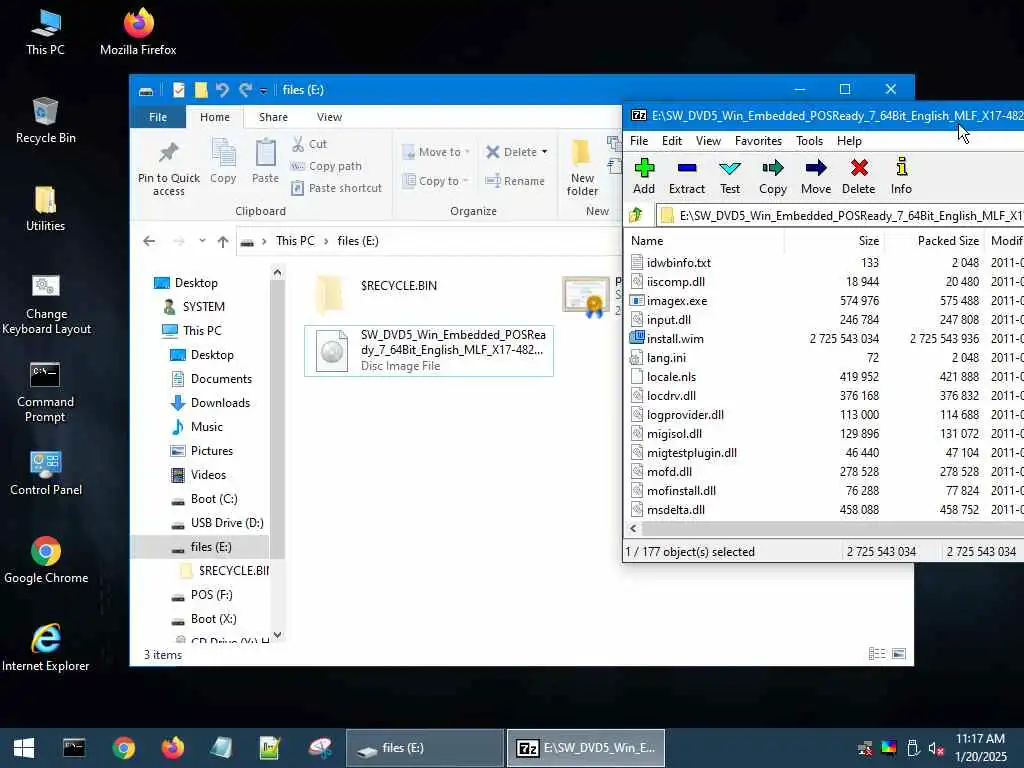This screenshot has height=768, width=1024.
Task: Click the Explorer Up one level arrow
Action: point(223,241)
